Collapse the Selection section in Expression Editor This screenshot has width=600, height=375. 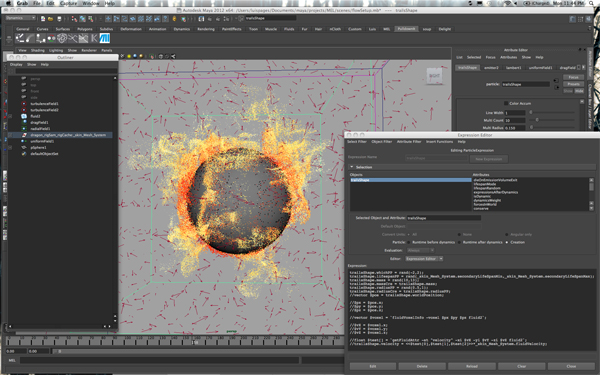pos(352,167)
